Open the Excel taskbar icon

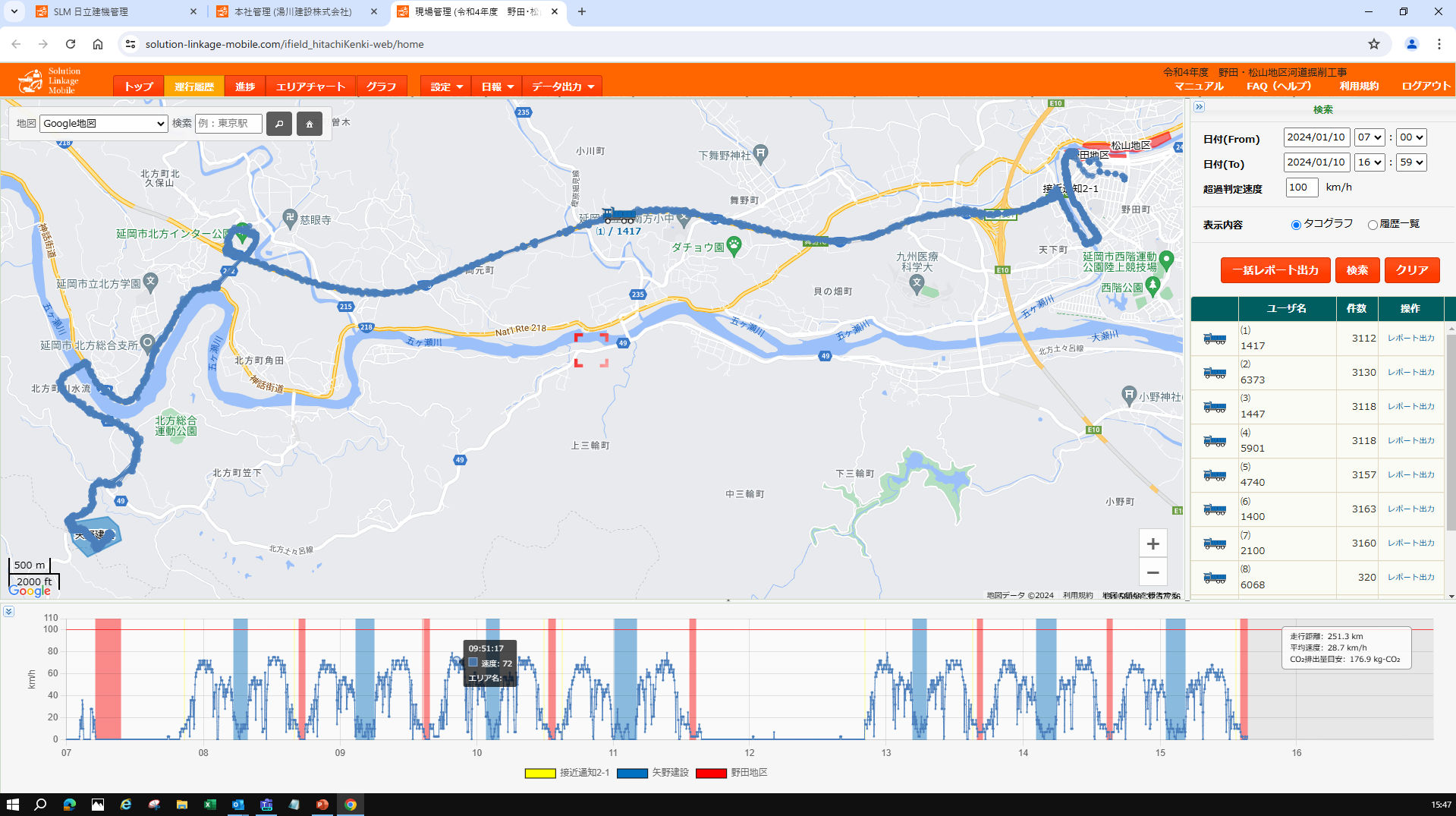[x=210, y=805]
